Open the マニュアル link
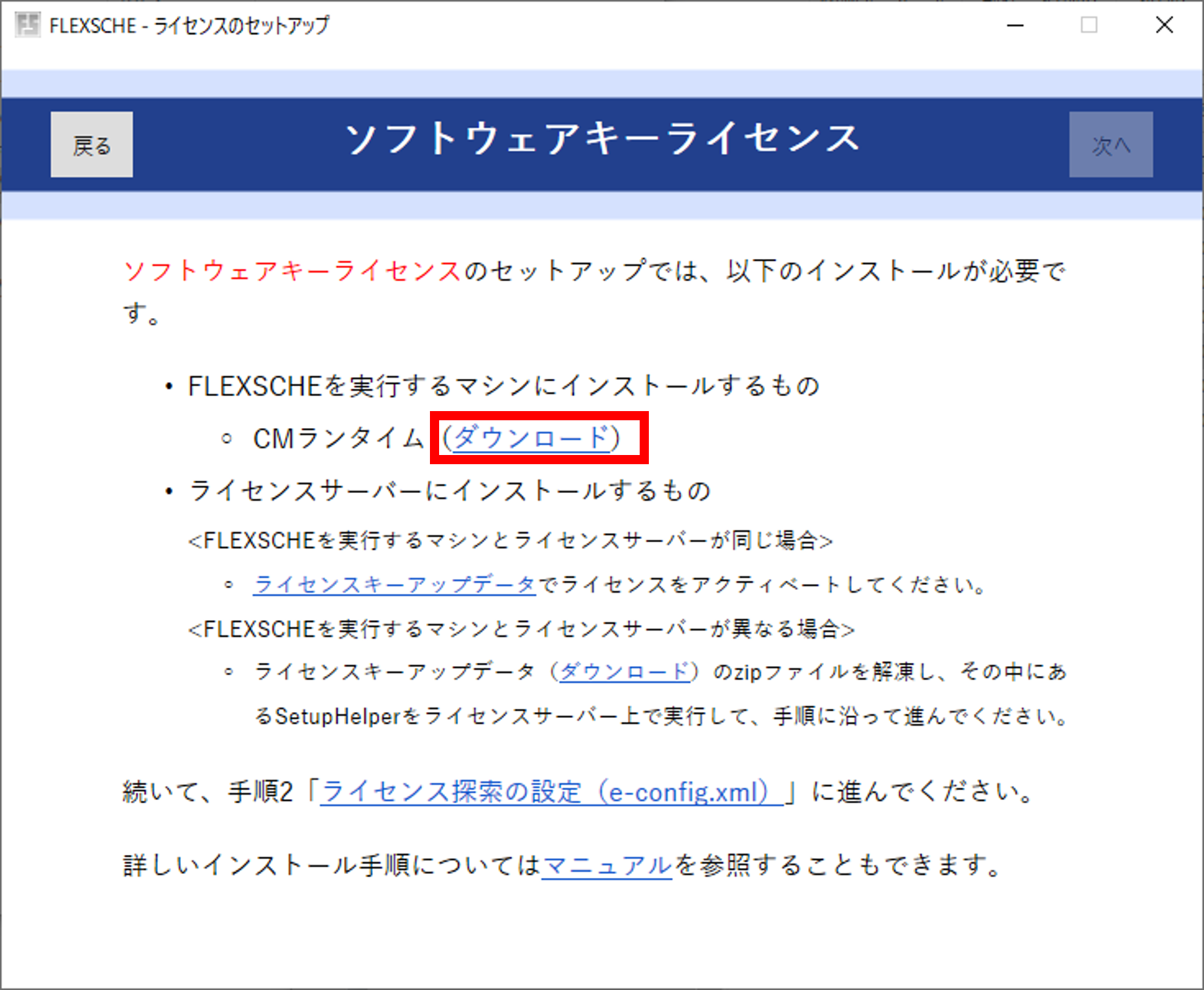The width and height of the screenshot is (1204, 990). point(607,865)
